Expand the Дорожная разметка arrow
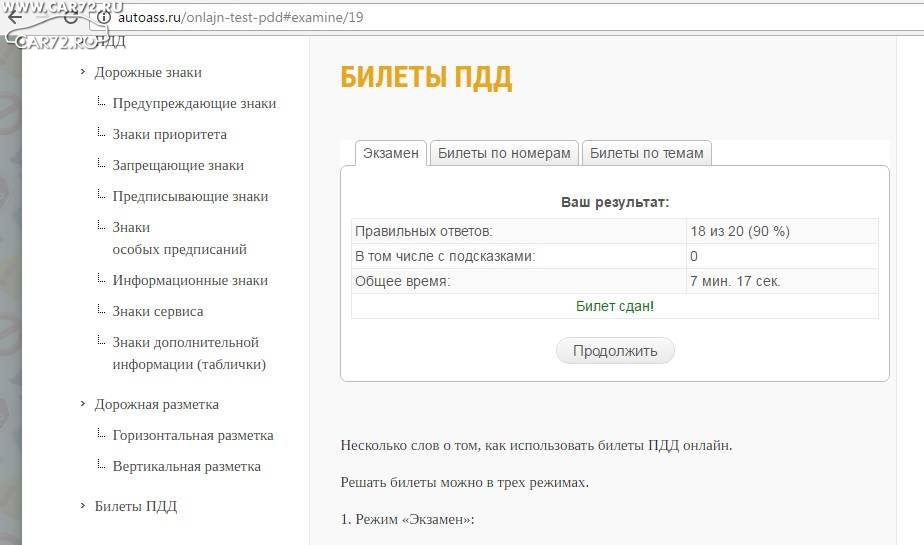 [x=82, y=404]
